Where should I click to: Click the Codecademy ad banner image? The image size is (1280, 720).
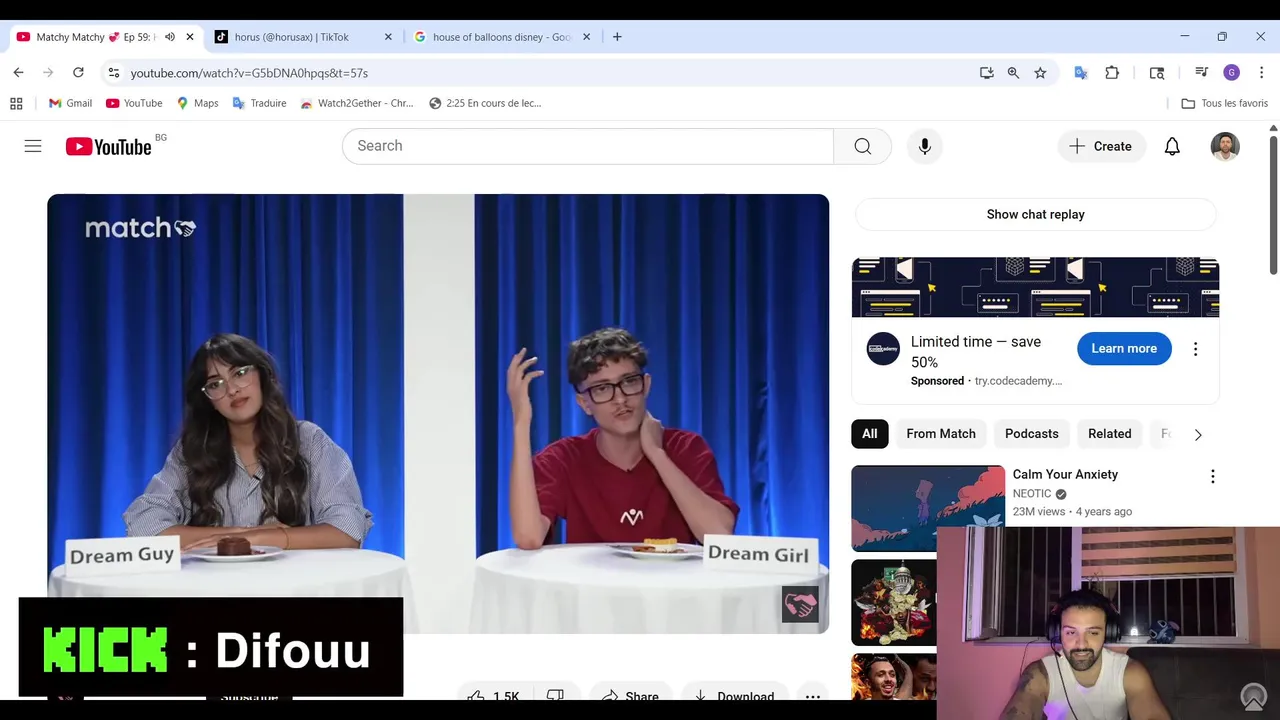pos(1035,287)
